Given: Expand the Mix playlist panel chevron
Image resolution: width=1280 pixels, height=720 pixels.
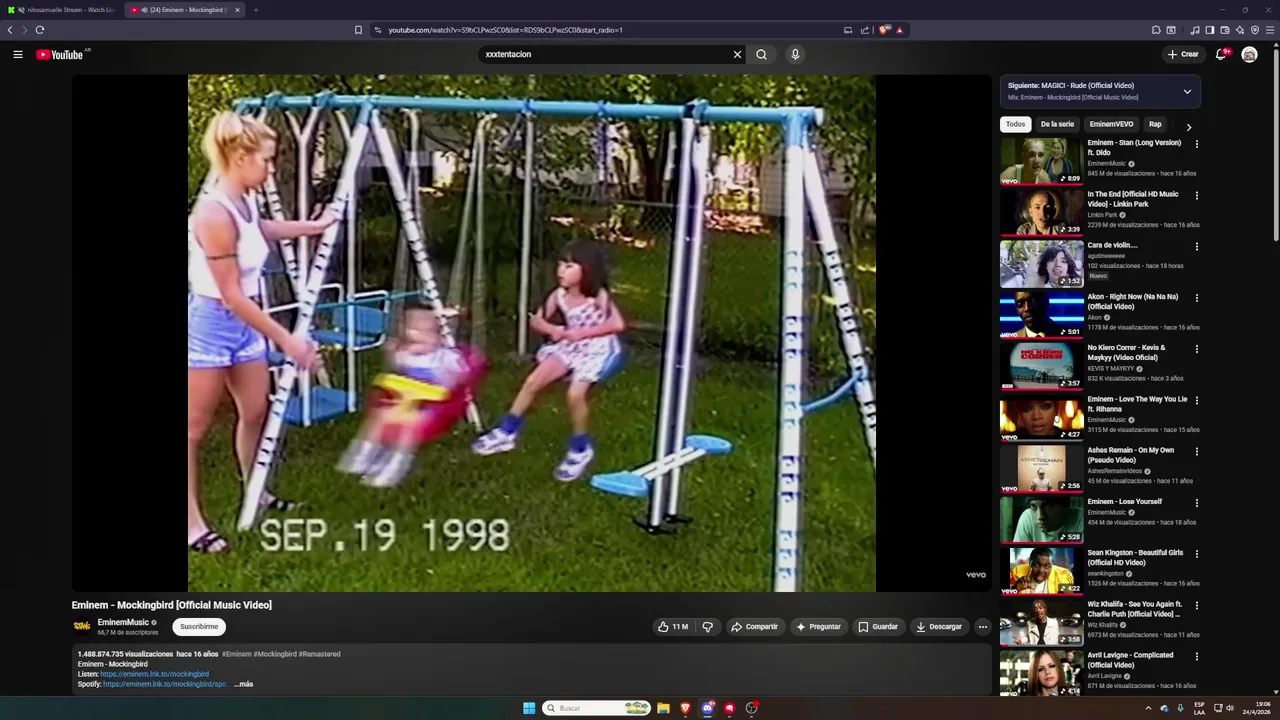Looking at the screenshot, I should 1187,91.
